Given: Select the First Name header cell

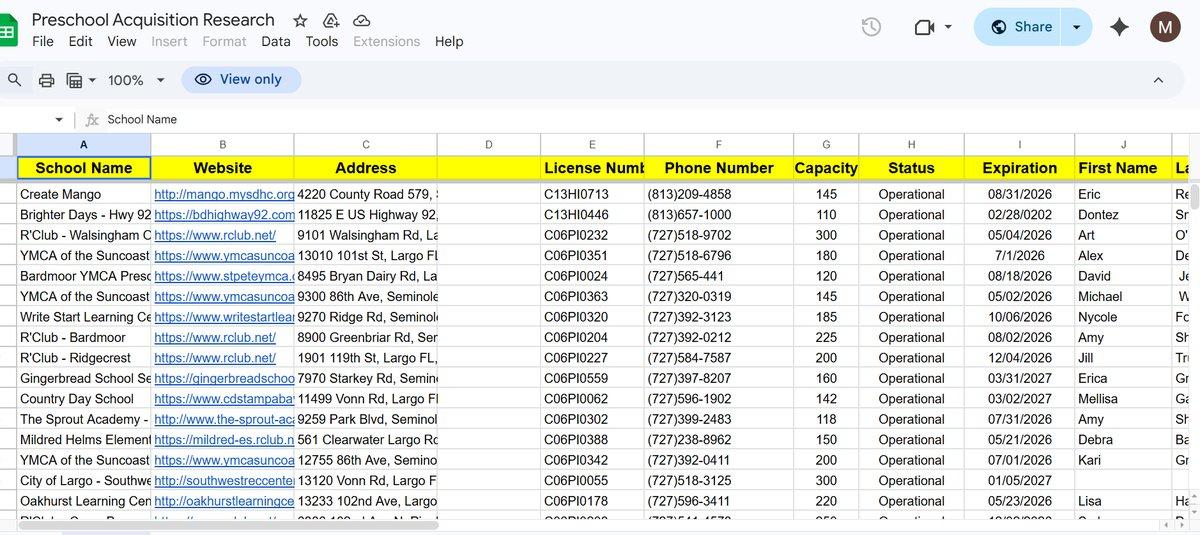Looking at the screenshot, I should (1123, 168).
